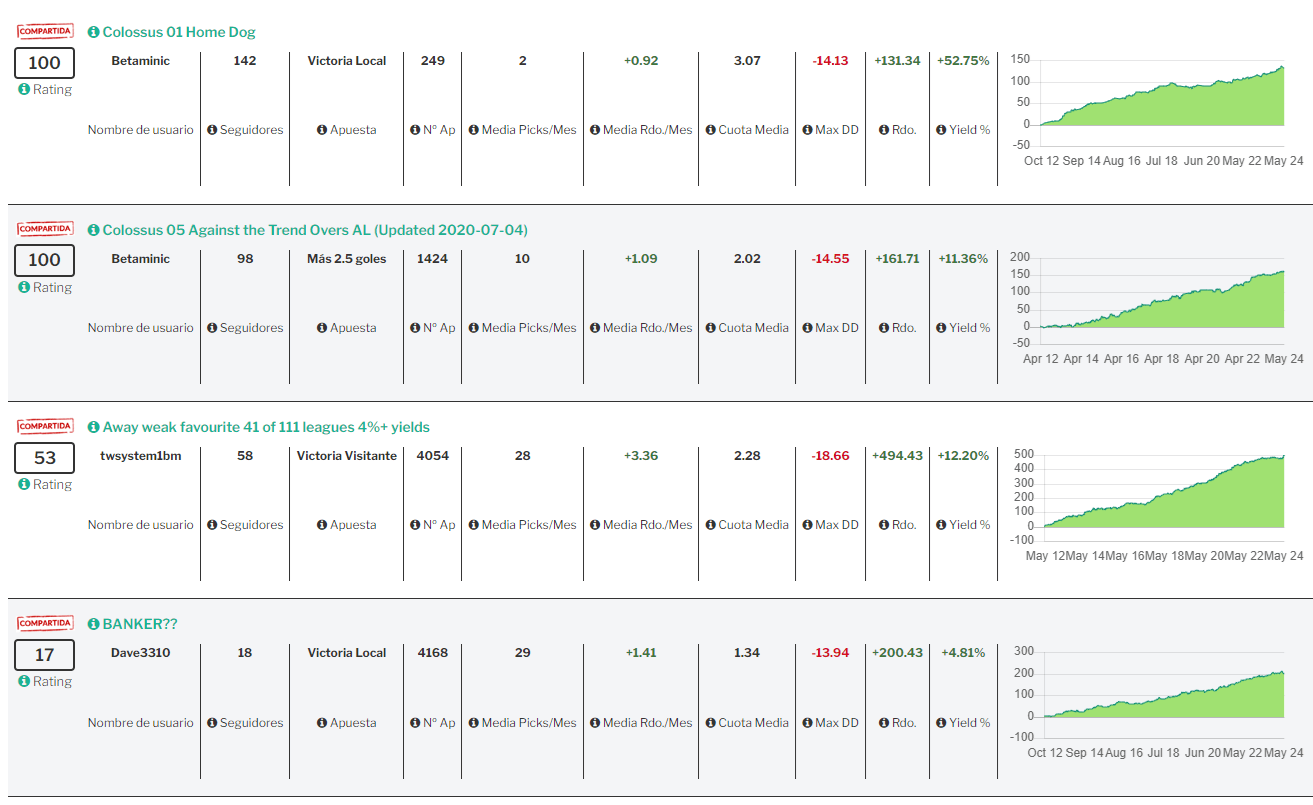
Task: Click Seguidores info icon in Colossus 01 row
Action: pyautogui.click(x=212, y=130)
